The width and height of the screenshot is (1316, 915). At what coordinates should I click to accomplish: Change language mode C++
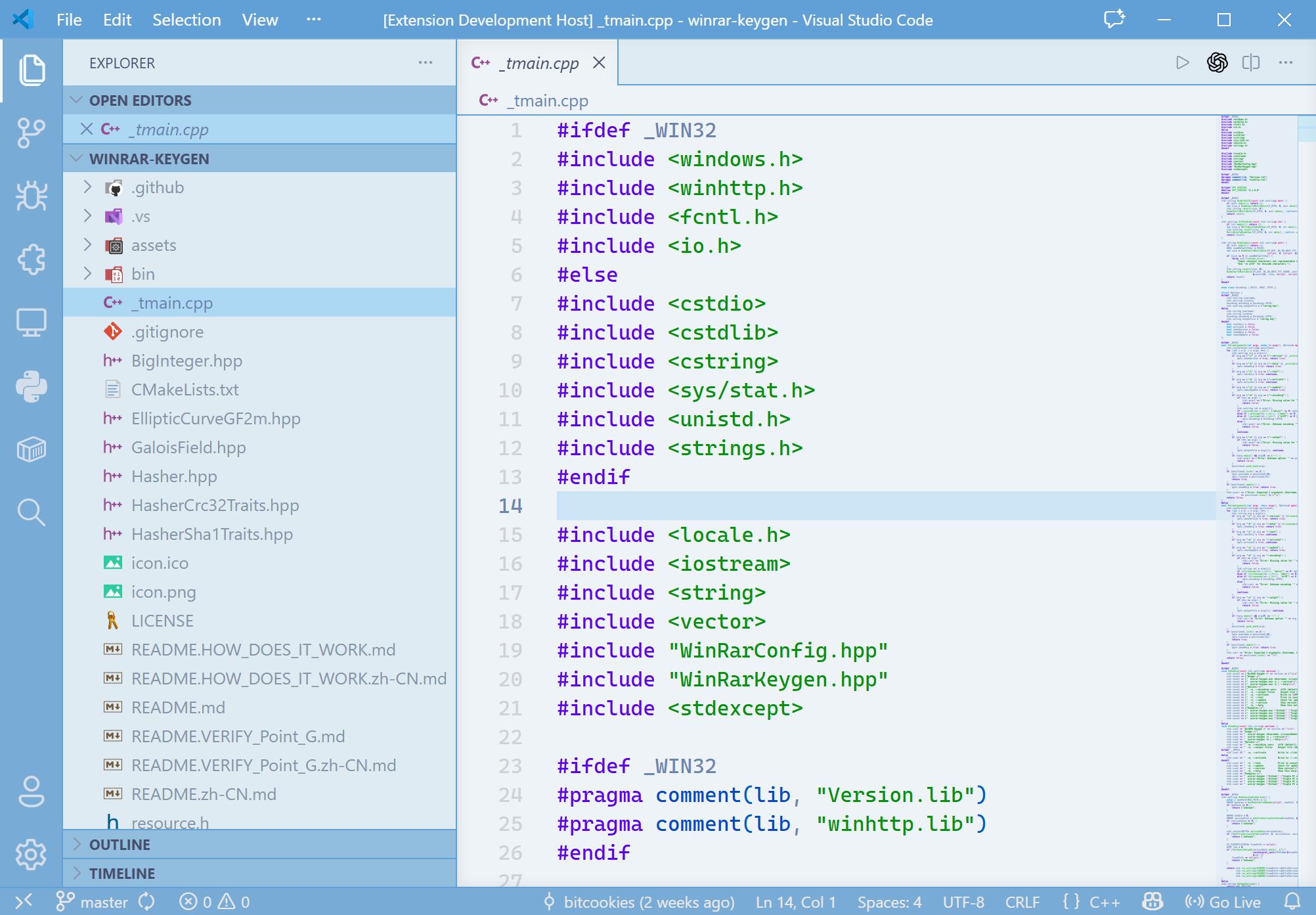(1105, 902)
